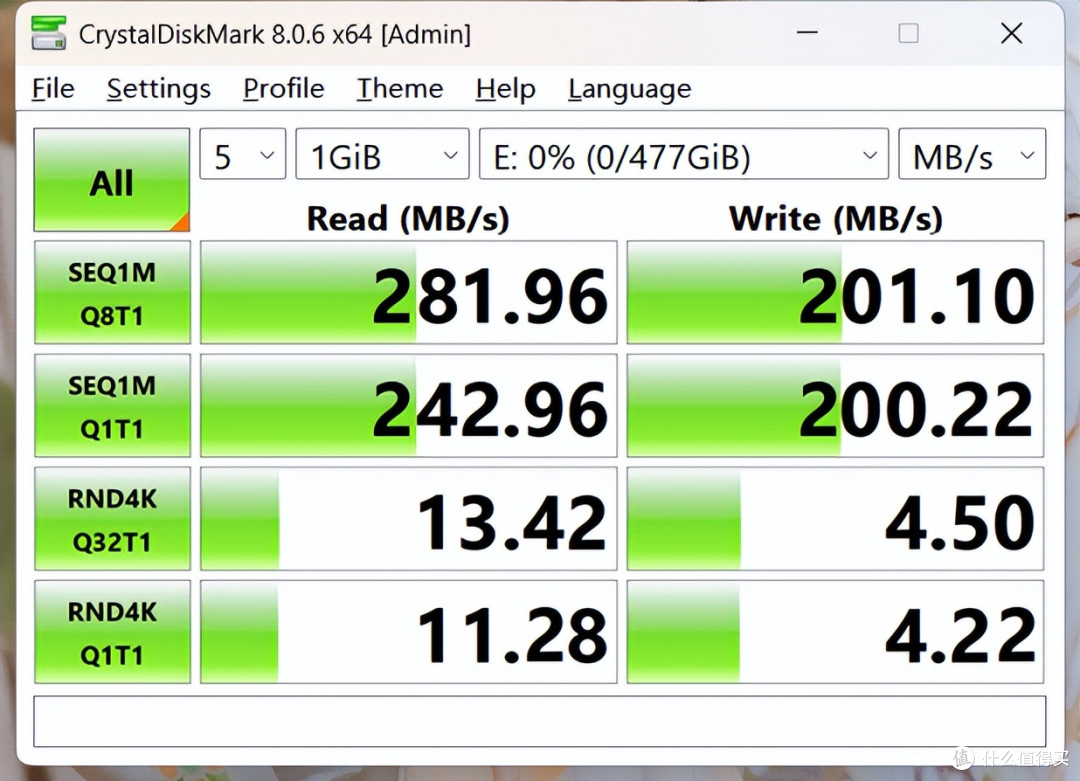This screenshot has width=1080, height=781.
Task: Run the SEQ1M Q8T1 test
Action: tap(112, 292)
